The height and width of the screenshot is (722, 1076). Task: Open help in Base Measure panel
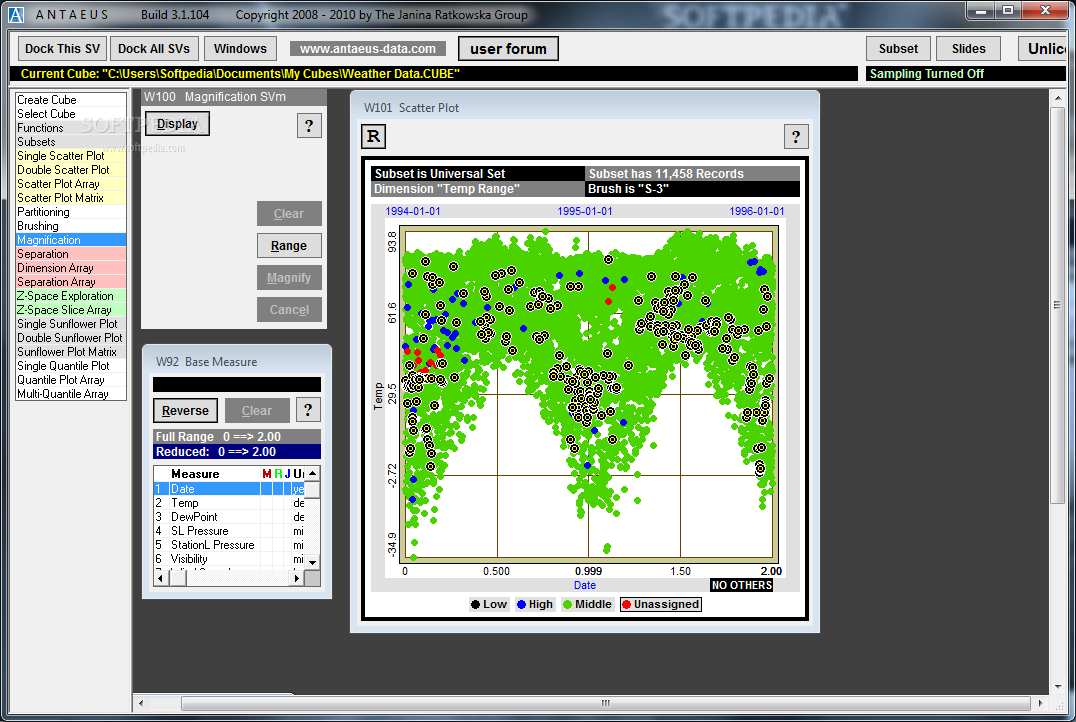click(x=308, y=410)
